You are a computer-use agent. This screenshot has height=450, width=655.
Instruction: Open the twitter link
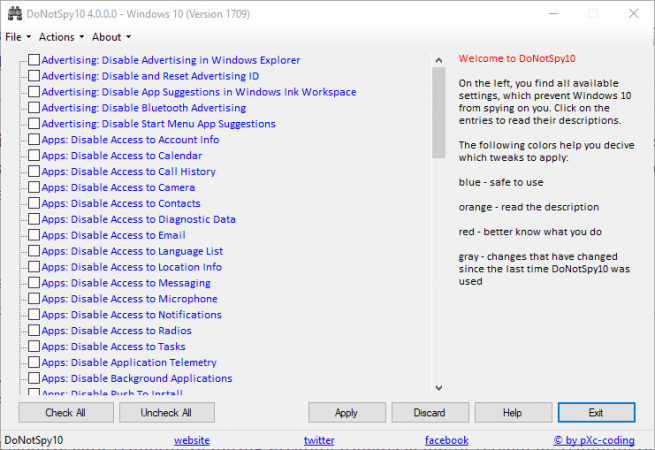(x=319, y=440)
